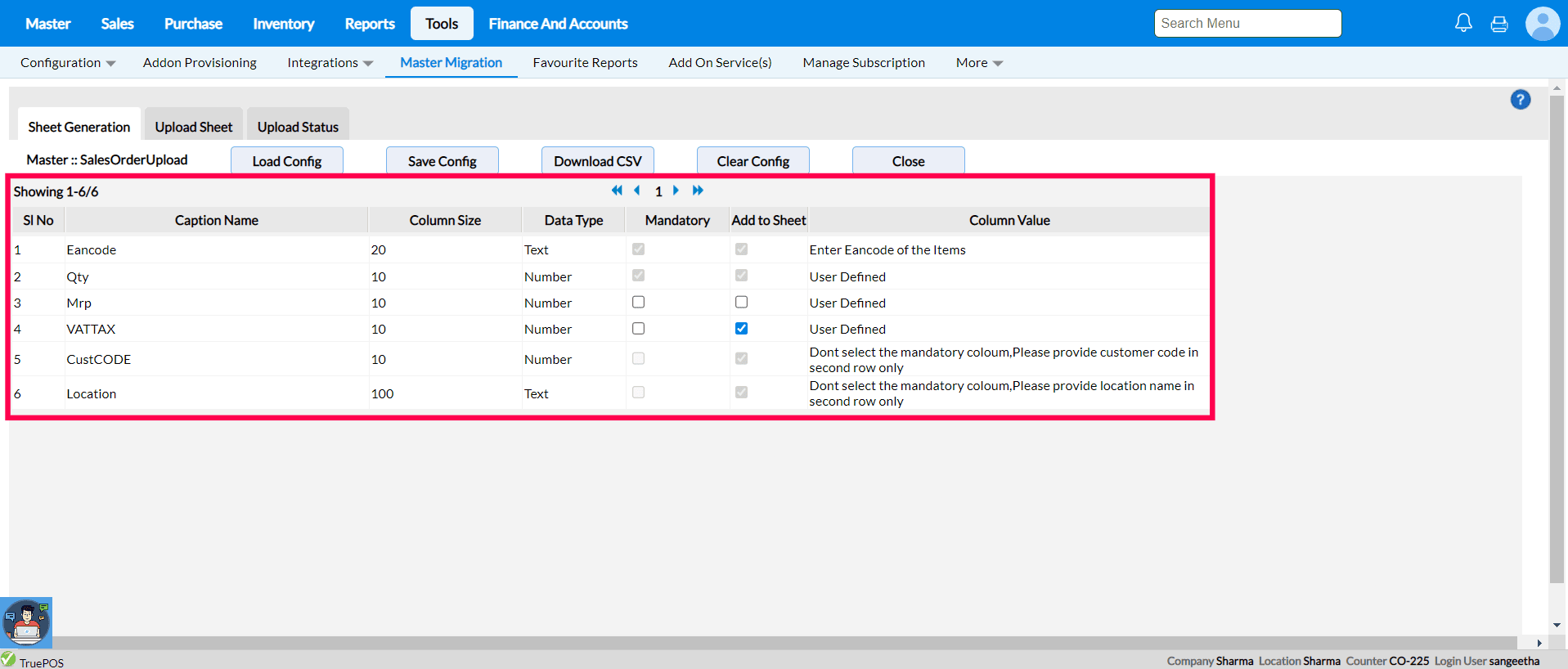The width and height of the screenshot is (1568, 669).
Task: Open the Inventory menu
Action: pos(283,24)
